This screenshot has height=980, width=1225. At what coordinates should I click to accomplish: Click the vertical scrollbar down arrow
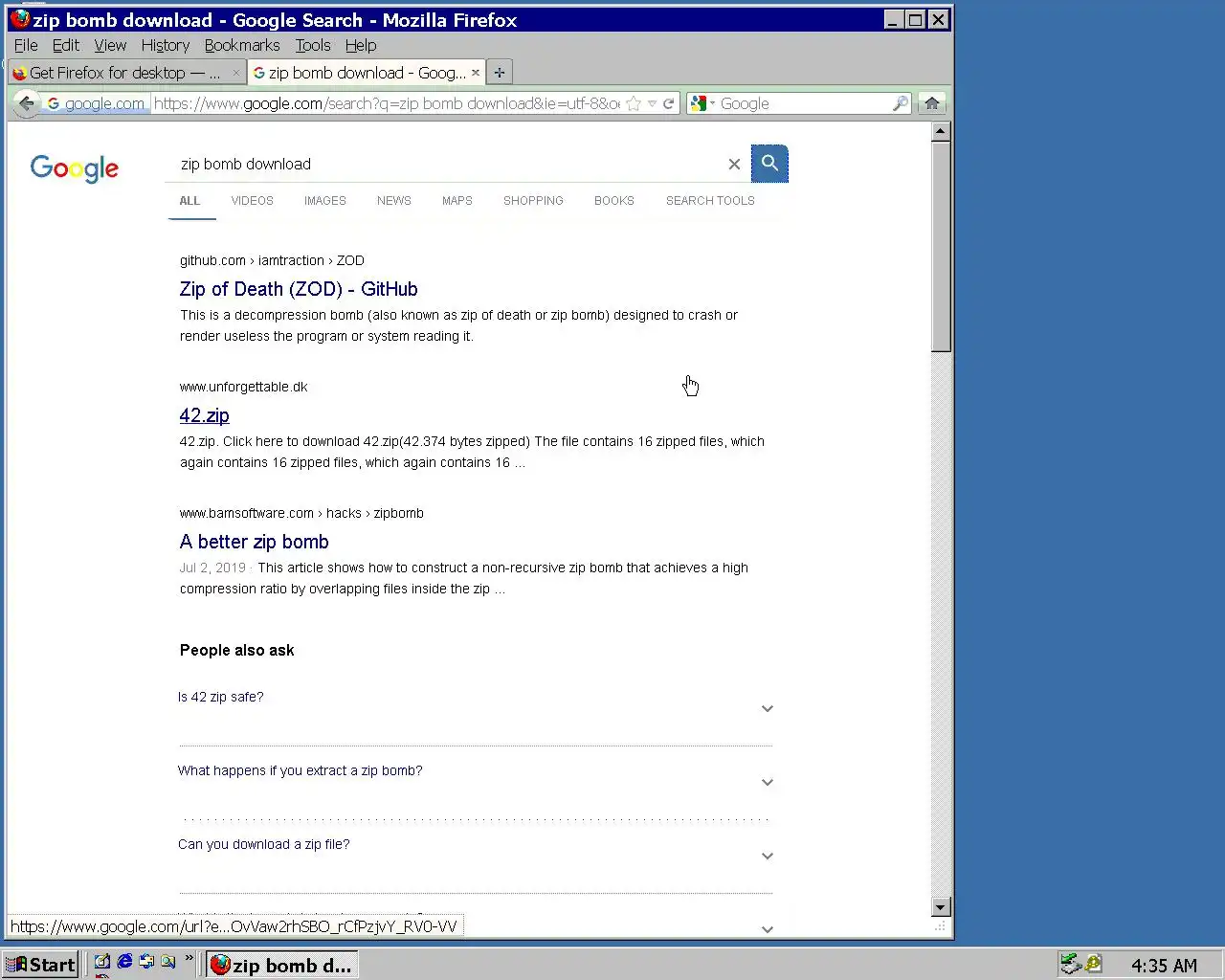click(x=941, y=906)
